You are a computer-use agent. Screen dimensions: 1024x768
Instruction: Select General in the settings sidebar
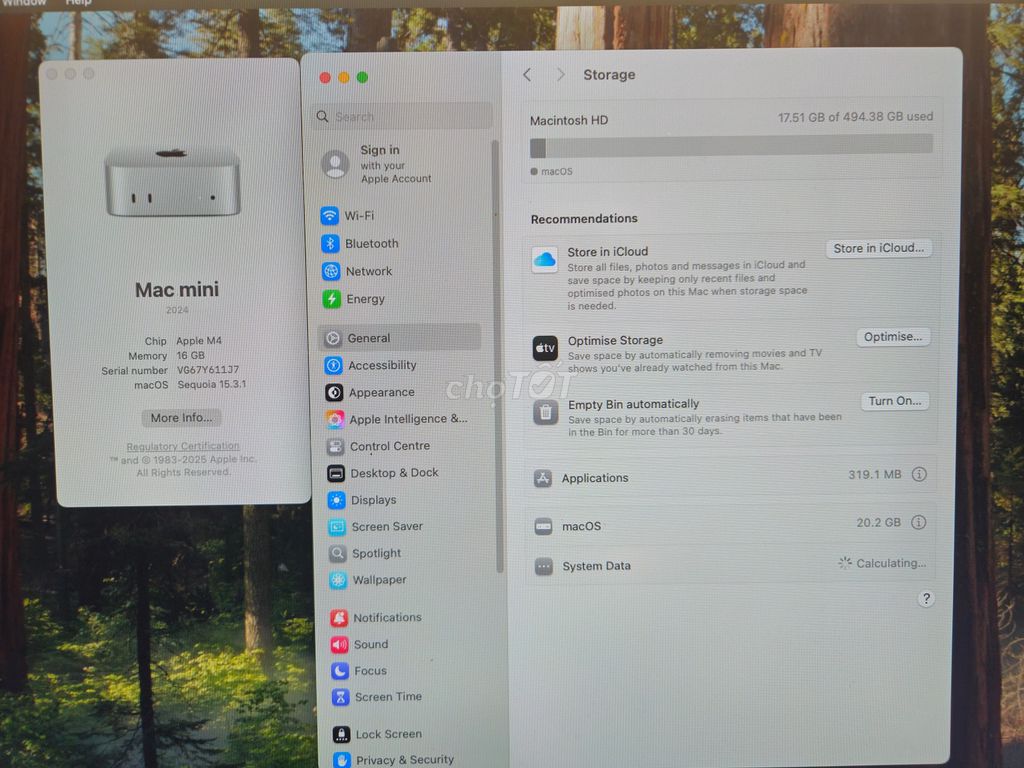click(400, 338)
